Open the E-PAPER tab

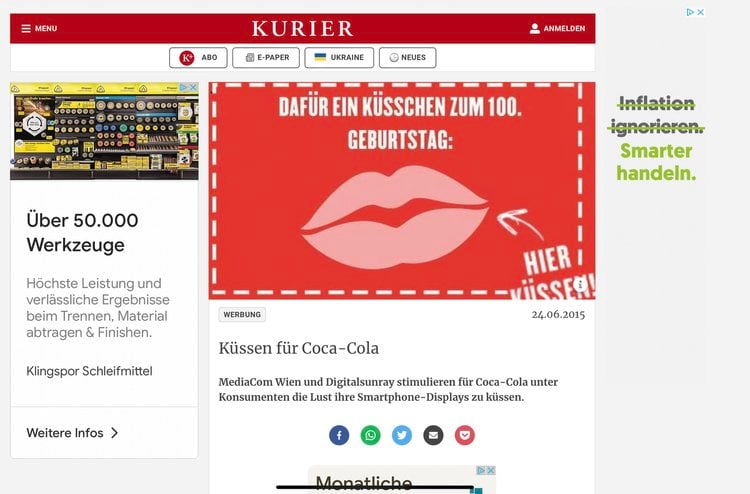pyautogui.click(x=266, y=57)
